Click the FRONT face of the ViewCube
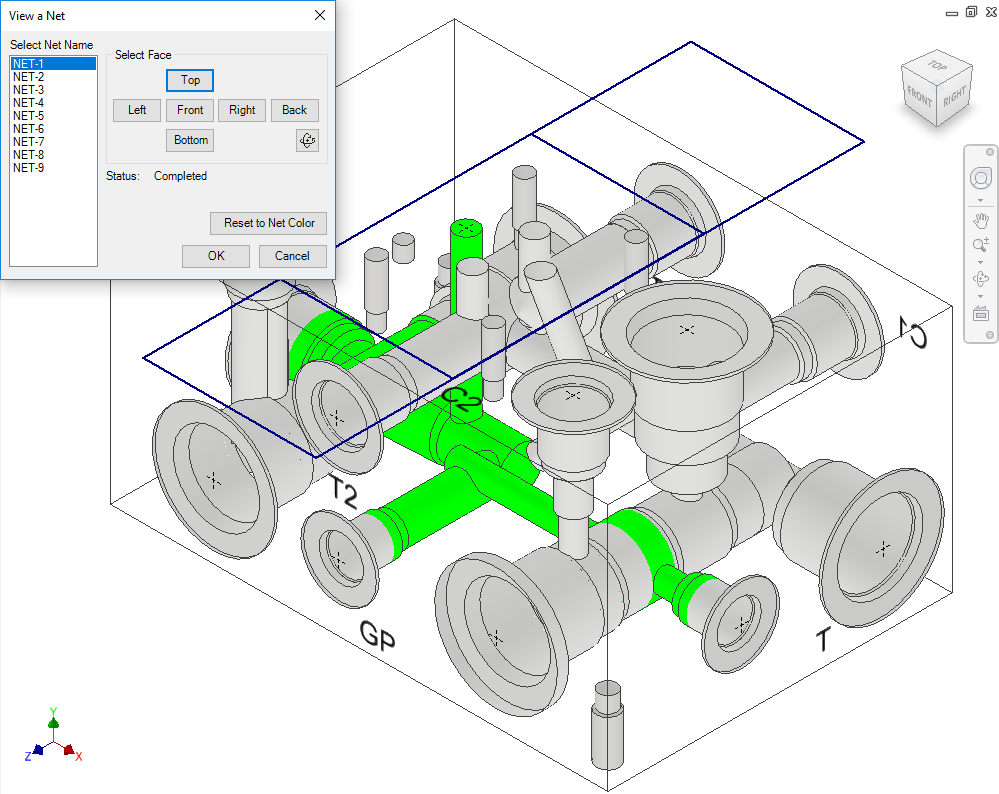 (919, 97)
